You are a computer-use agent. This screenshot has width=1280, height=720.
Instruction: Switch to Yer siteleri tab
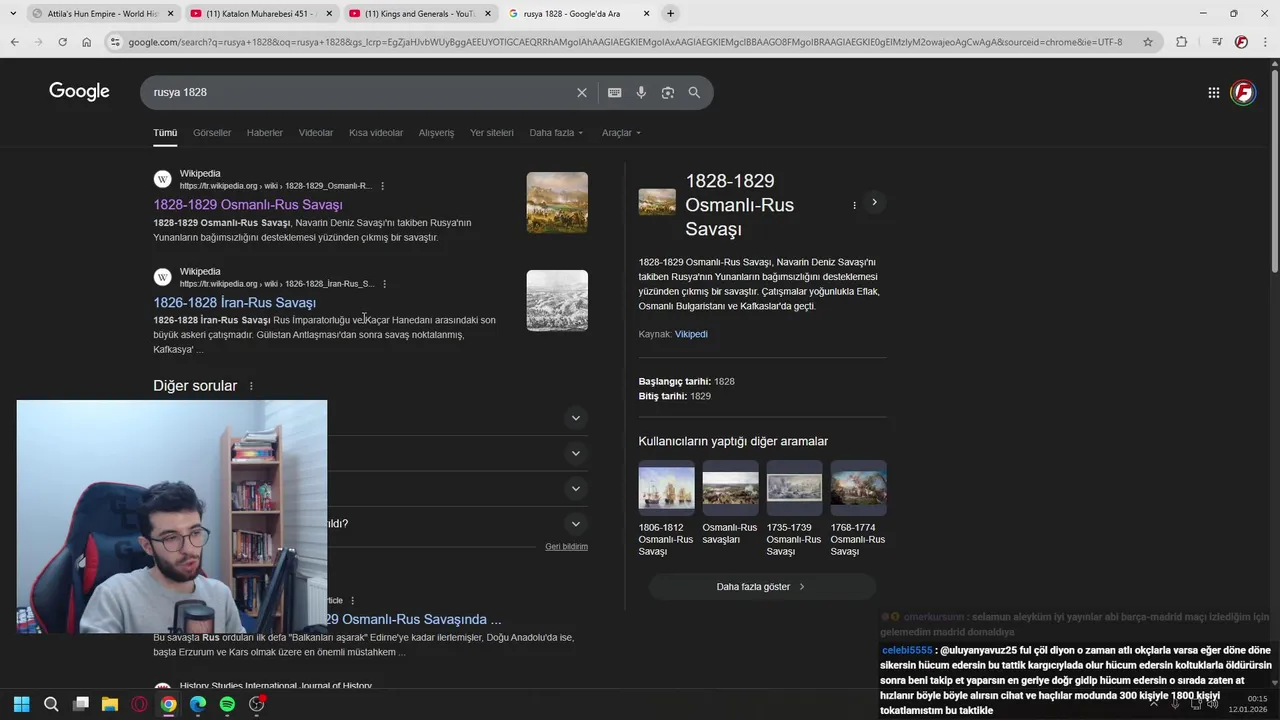[x=492, y=133]
